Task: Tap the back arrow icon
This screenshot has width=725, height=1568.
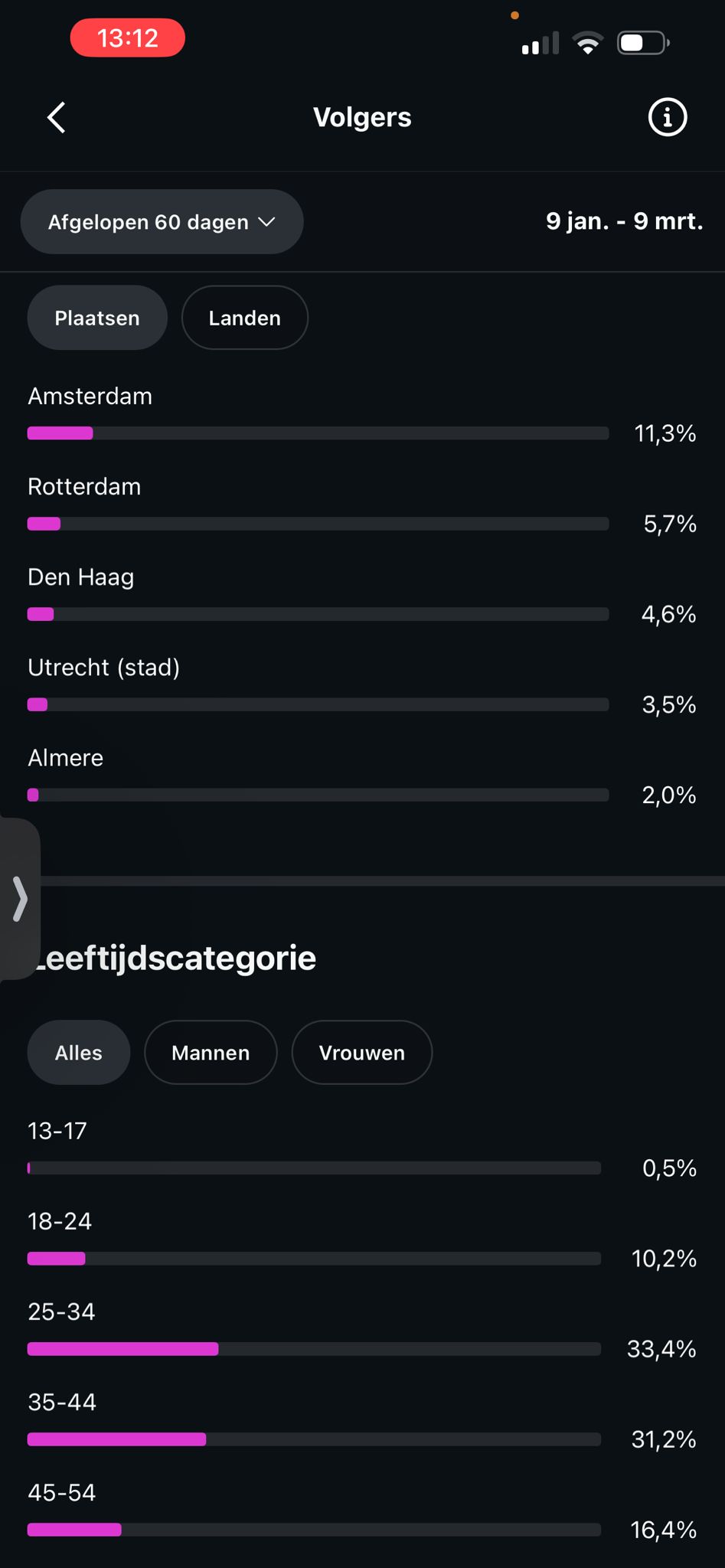Action: 57,118
